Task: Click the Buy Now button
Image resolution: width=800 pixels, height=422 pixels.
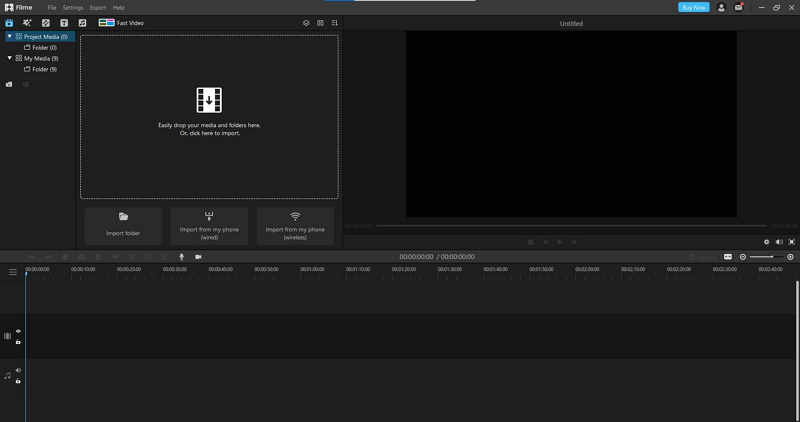Action: point(694,8)
